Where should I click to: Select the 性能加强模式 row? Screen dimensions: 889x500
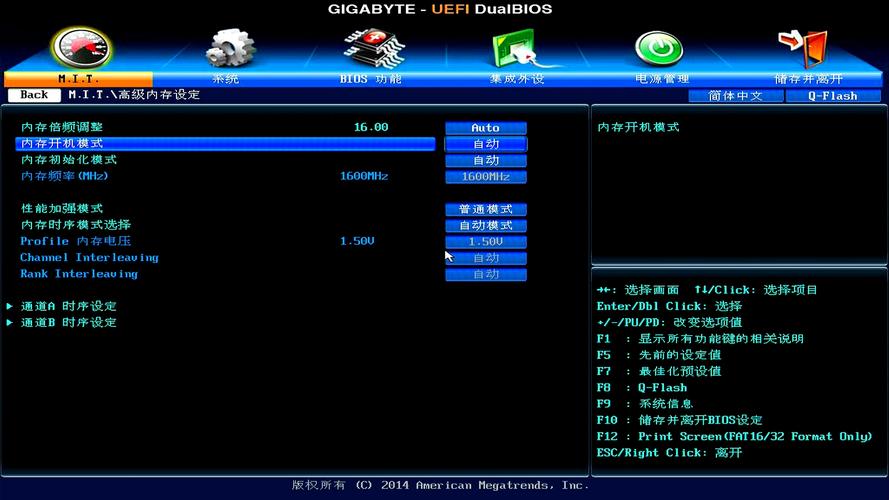(225, 209)
